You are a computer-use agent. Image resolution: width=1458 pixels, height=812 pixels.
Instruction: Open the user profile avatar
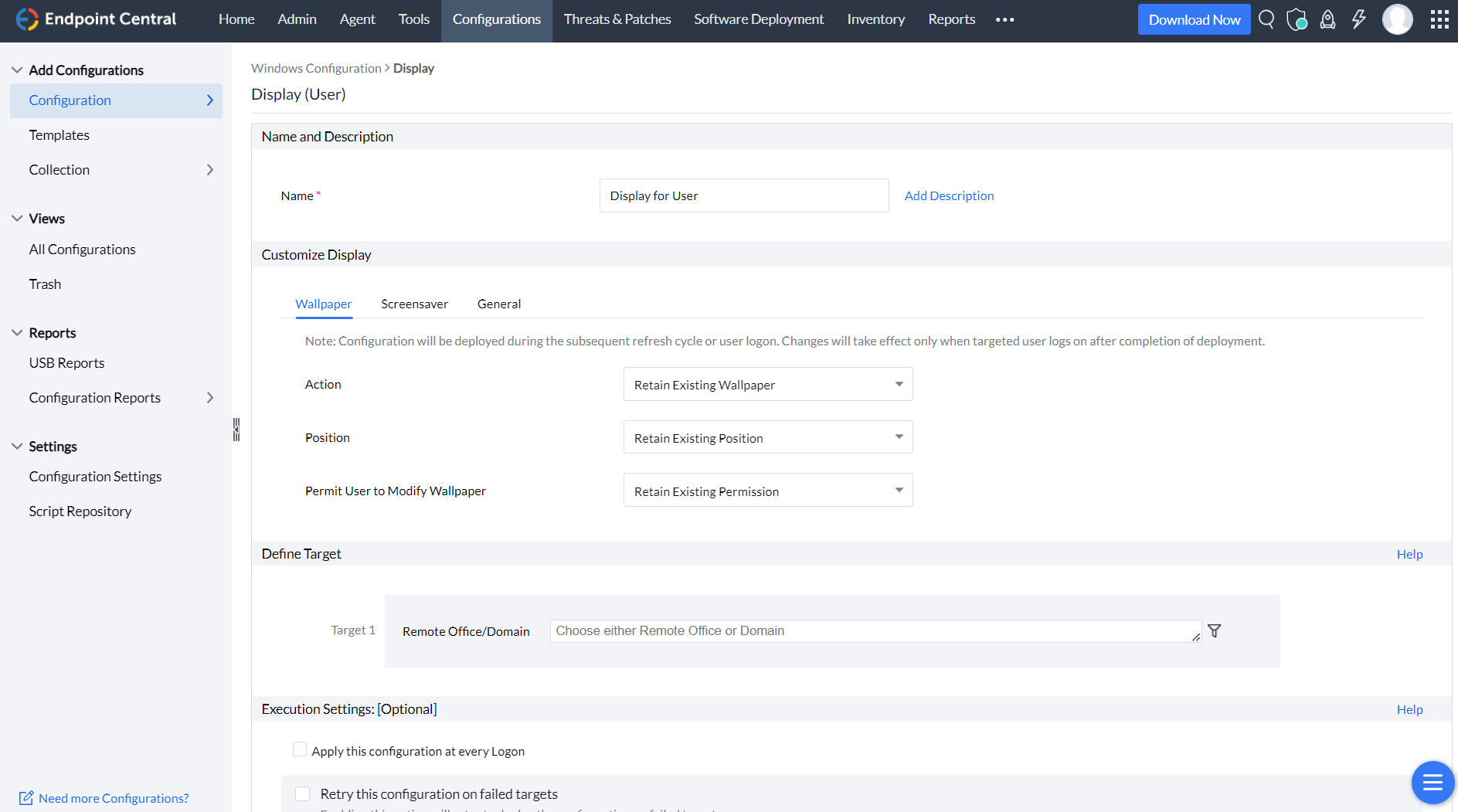pyautogui.click(x=1397, y=19)
